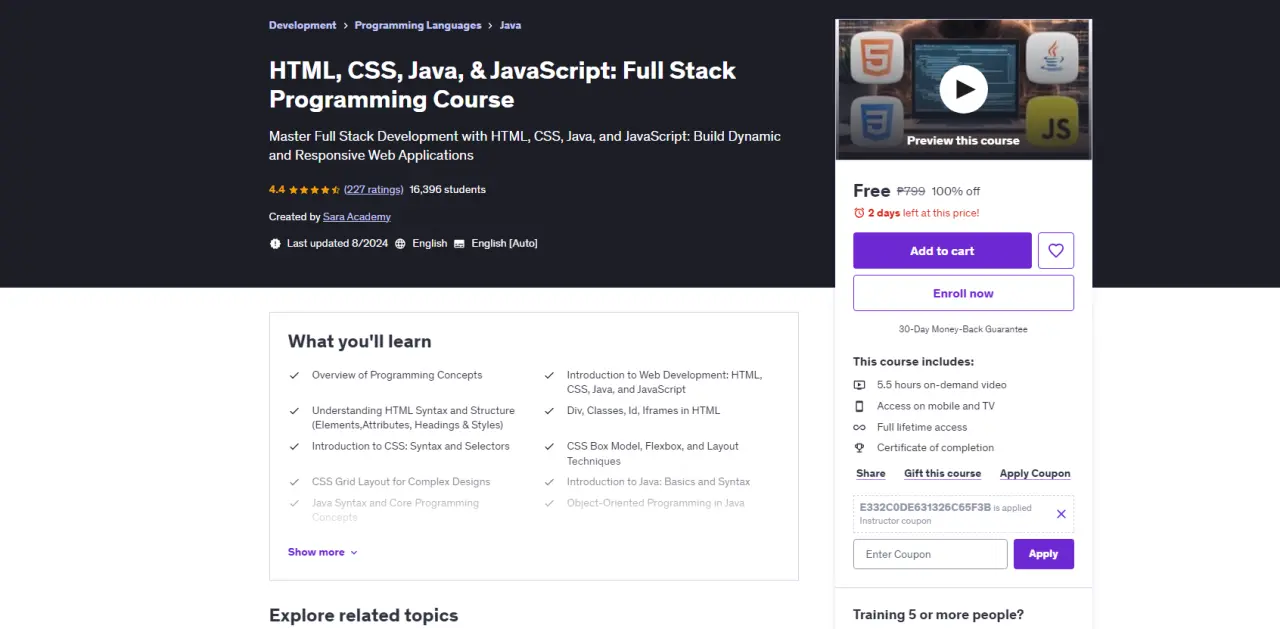1280x629 pixels.
Task: Click the infinity lifetime access icon
Action: [x=859, y=427]
